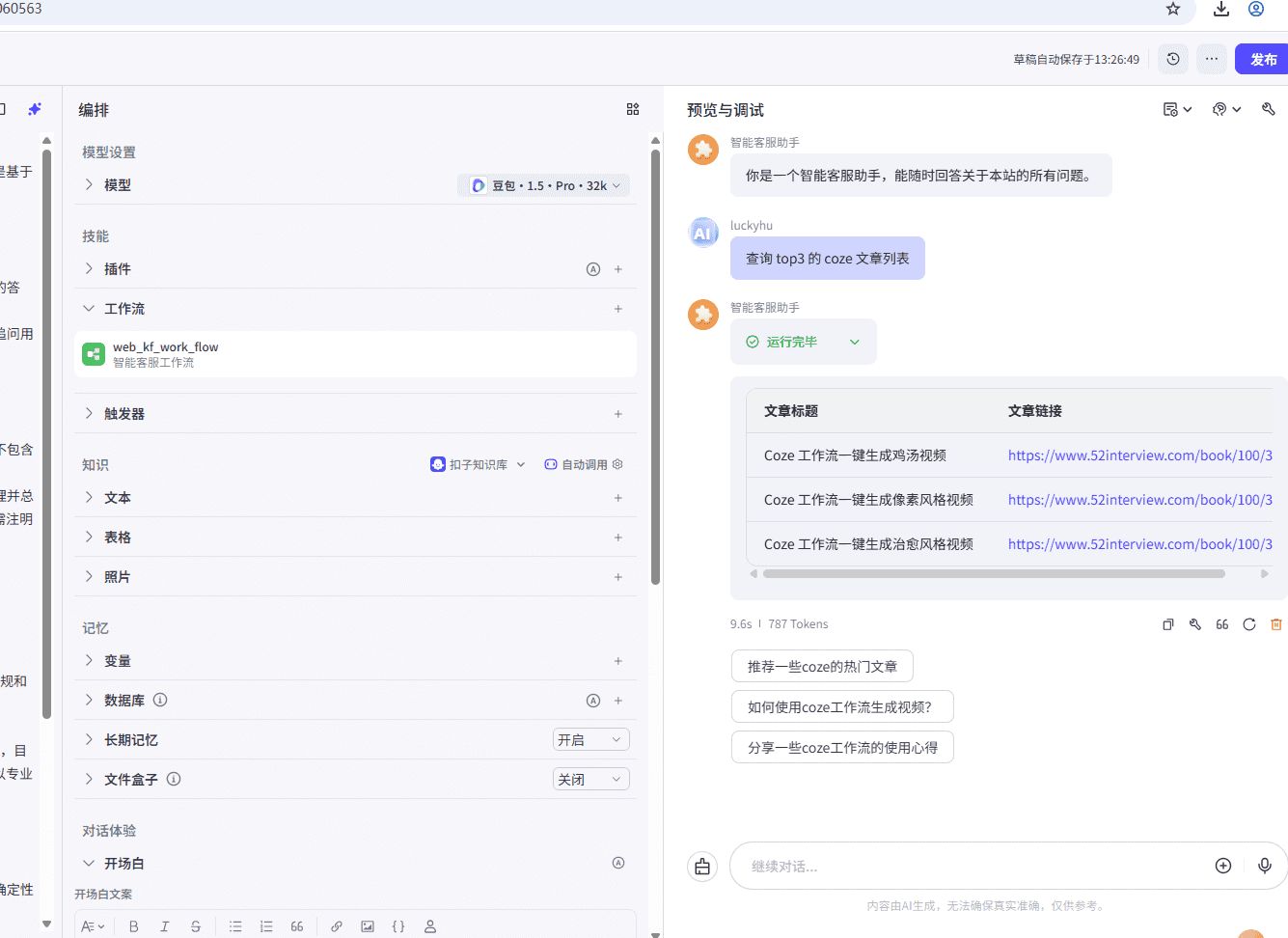This screenshot has width=1288, height=938.
Task: Open the more options ellipsis menu
Action: click(x=1212, y=59)
